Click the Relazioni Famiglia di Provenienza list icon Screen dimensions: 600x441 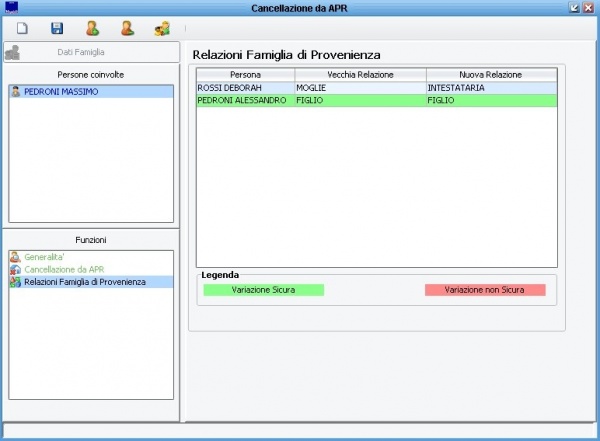click(x=15, y=282)
